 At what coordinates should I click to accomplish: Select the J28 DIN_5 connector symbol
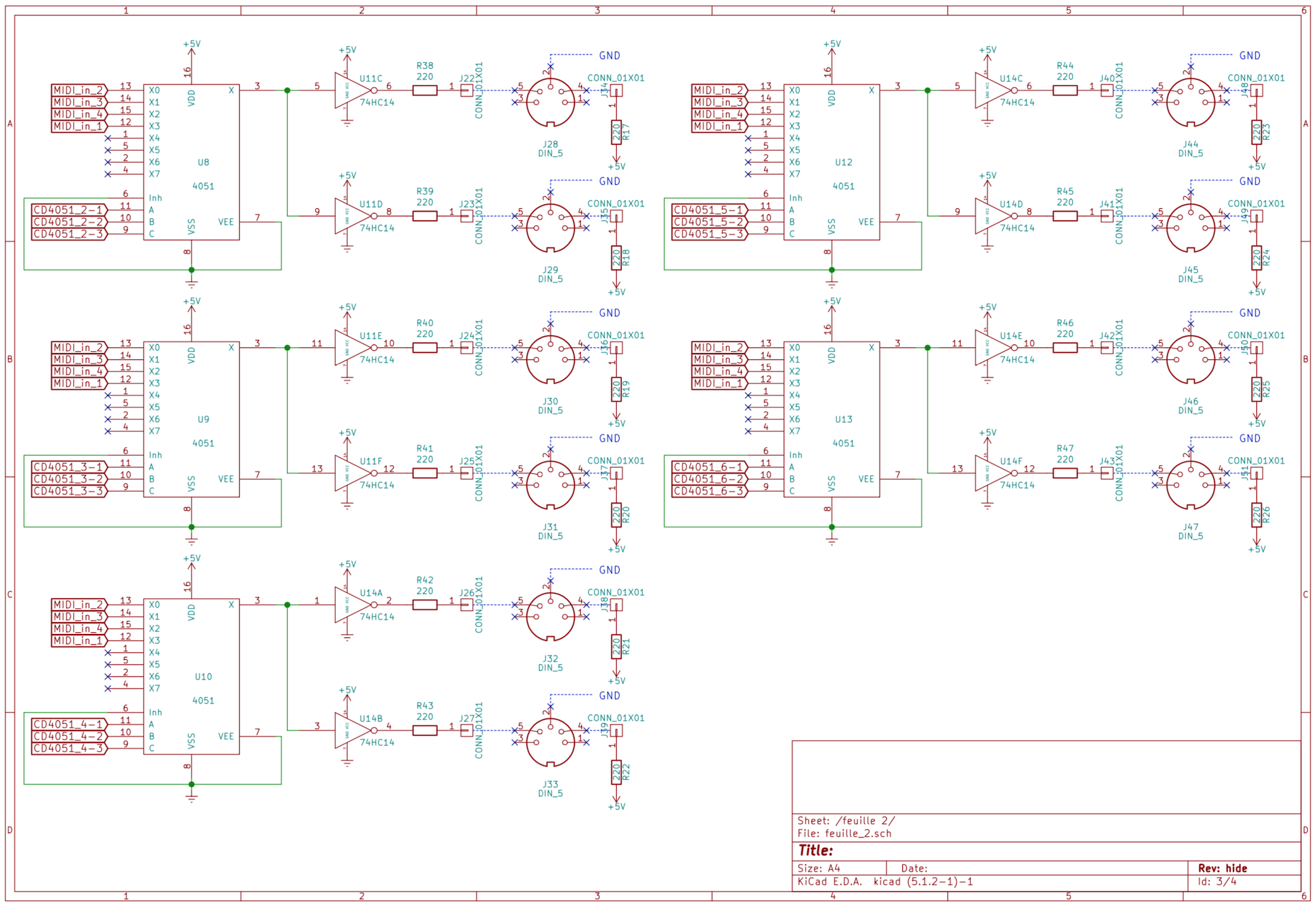pyautogui.click(x=550, y=102)
